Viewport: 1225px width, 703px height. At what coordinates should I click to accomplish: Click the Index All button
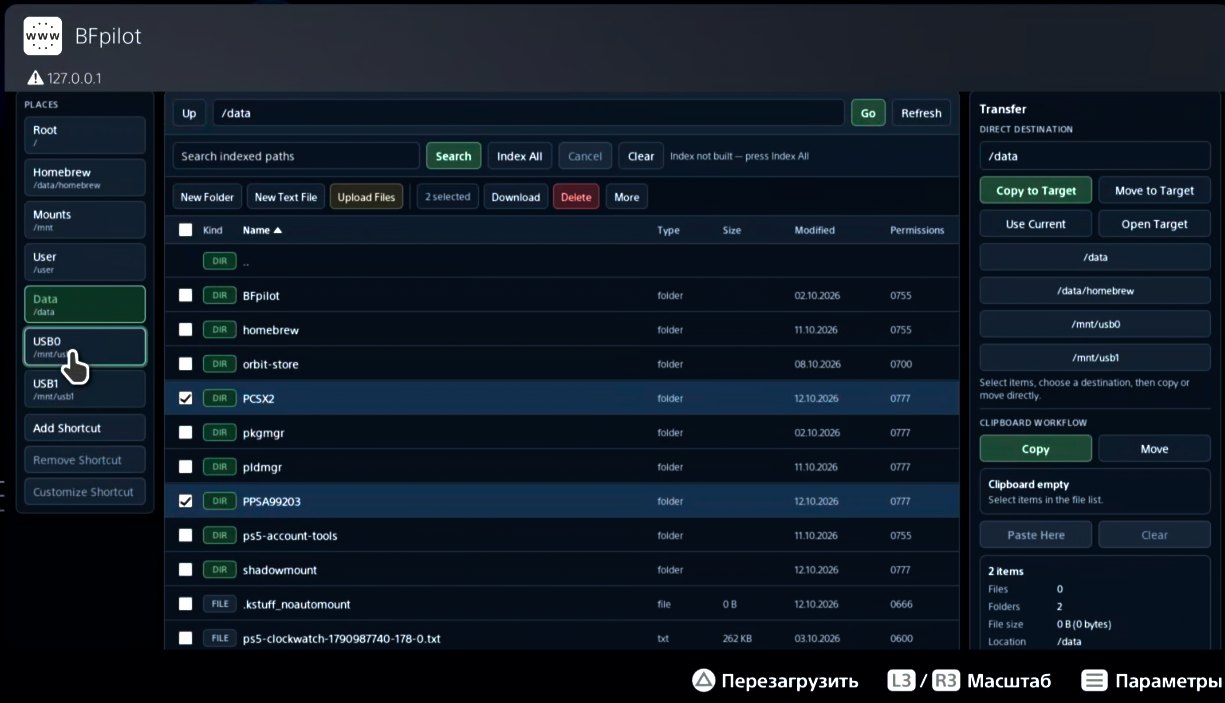tap(519, 156)
